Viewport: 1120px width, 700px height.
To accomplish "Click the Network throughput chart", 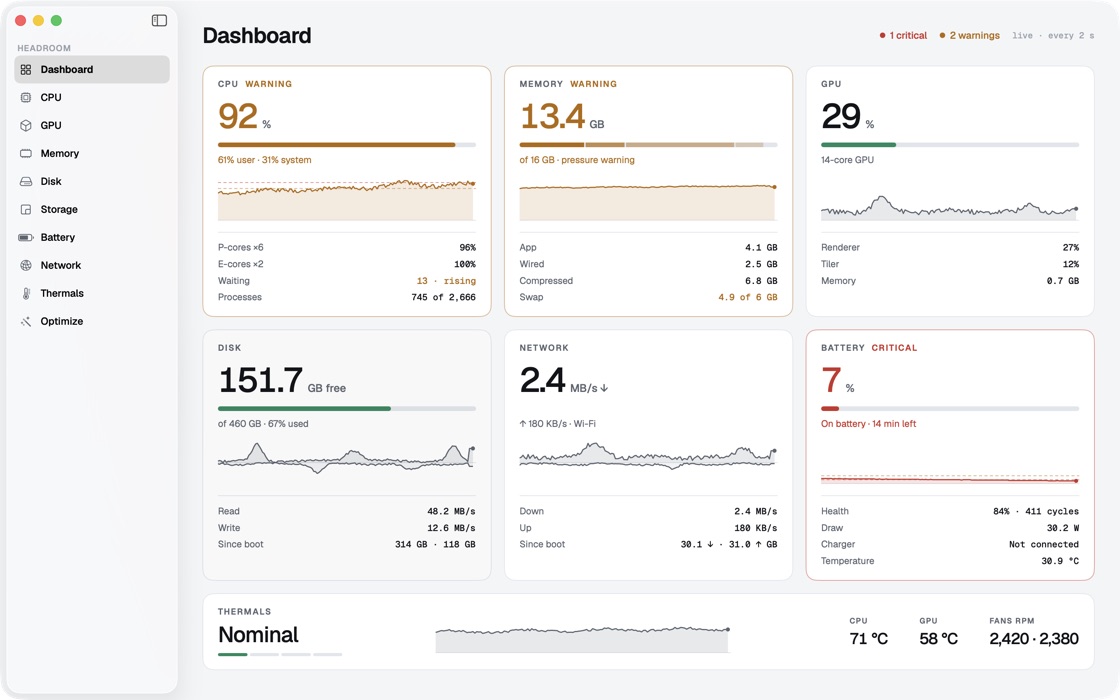I will 649,456.
